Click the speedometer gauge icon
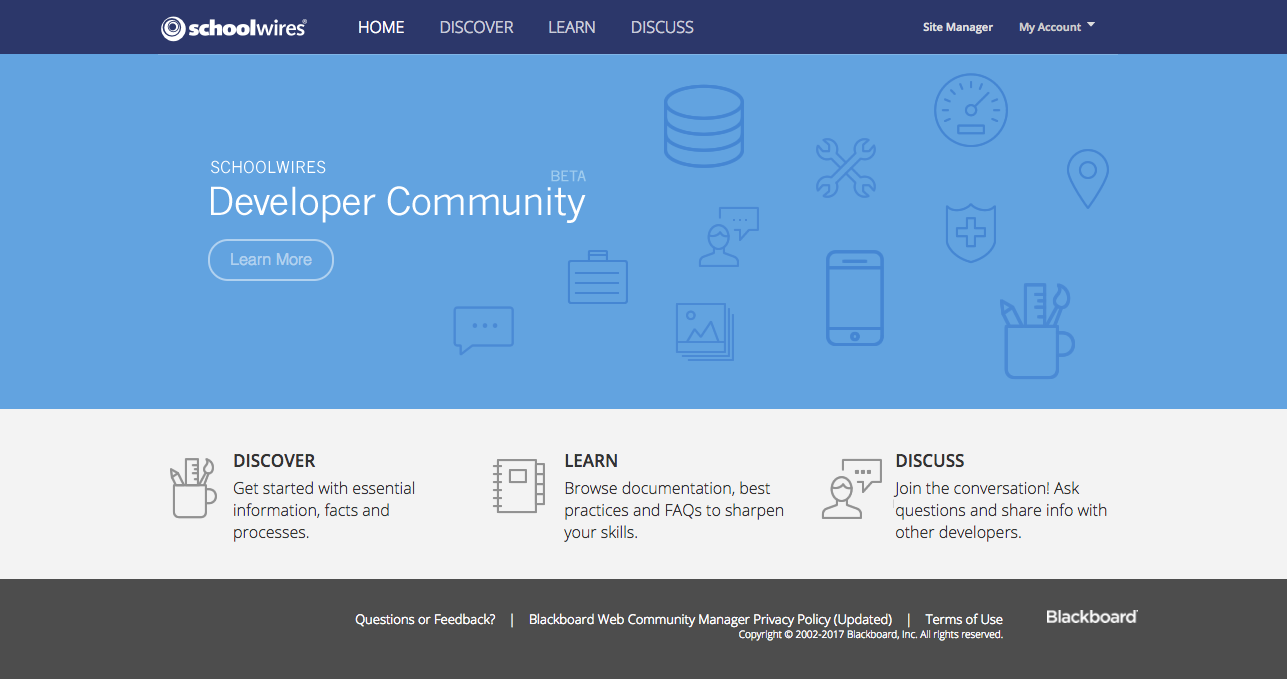The height and width of the screenshot is (679, 1287). pyautogui.click(x=971, y=110)
